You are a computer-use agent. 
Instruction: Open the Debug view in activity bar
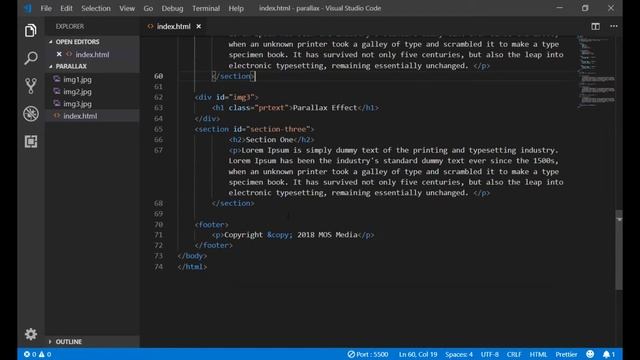pos(31,113)
